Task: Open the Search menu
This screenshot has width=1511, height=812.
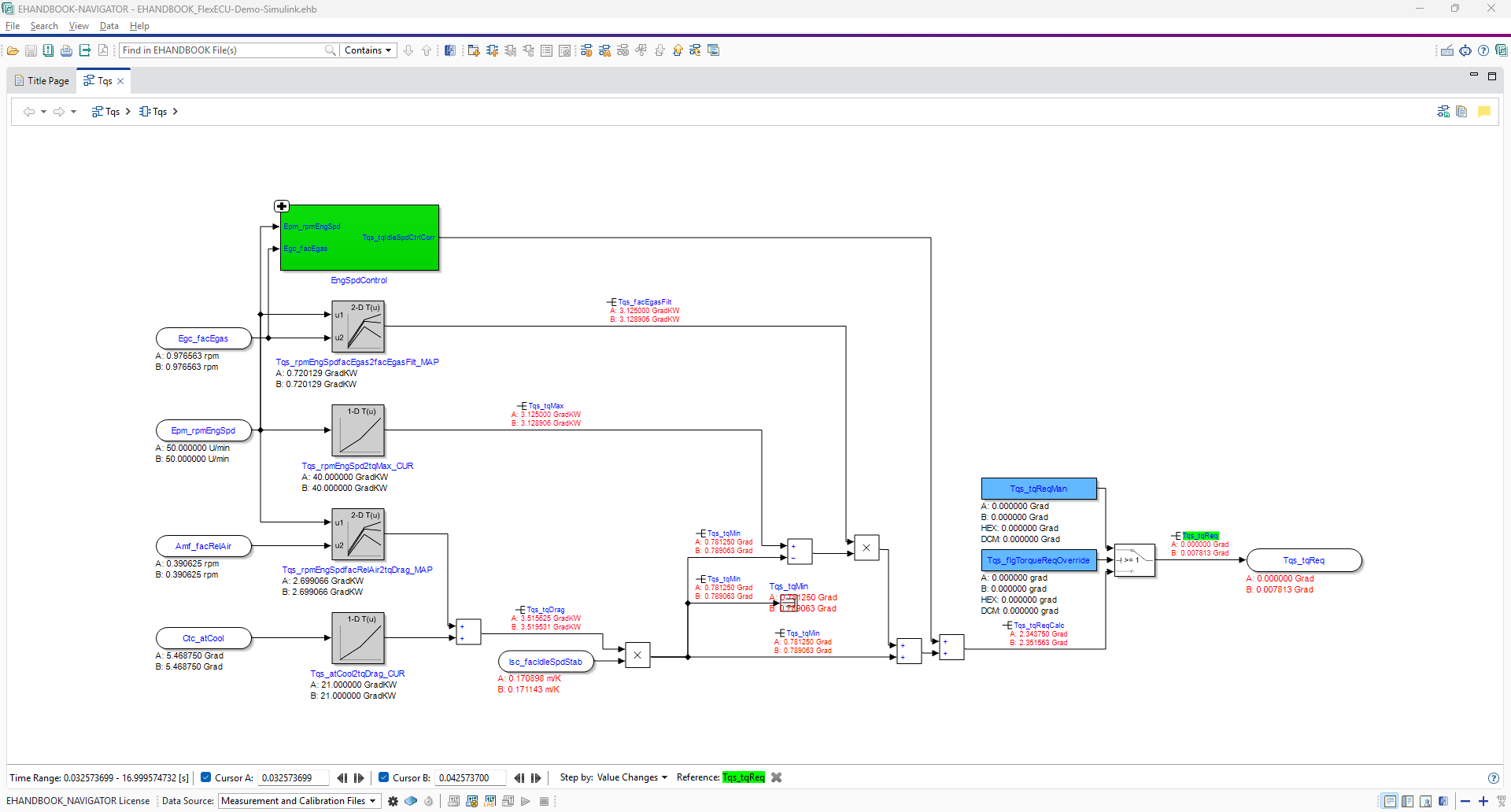Action: 44,25
